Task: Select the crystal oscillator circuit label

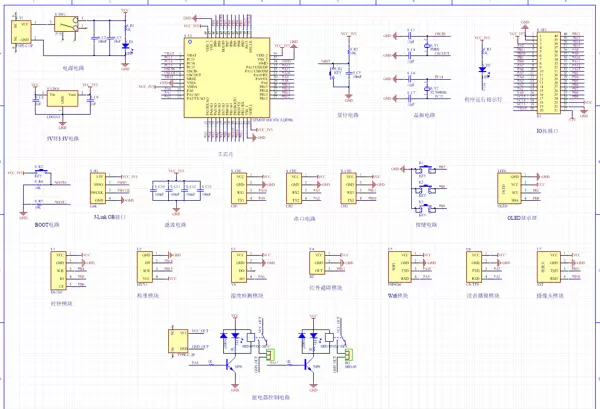Action: click(x=423, y=114)
